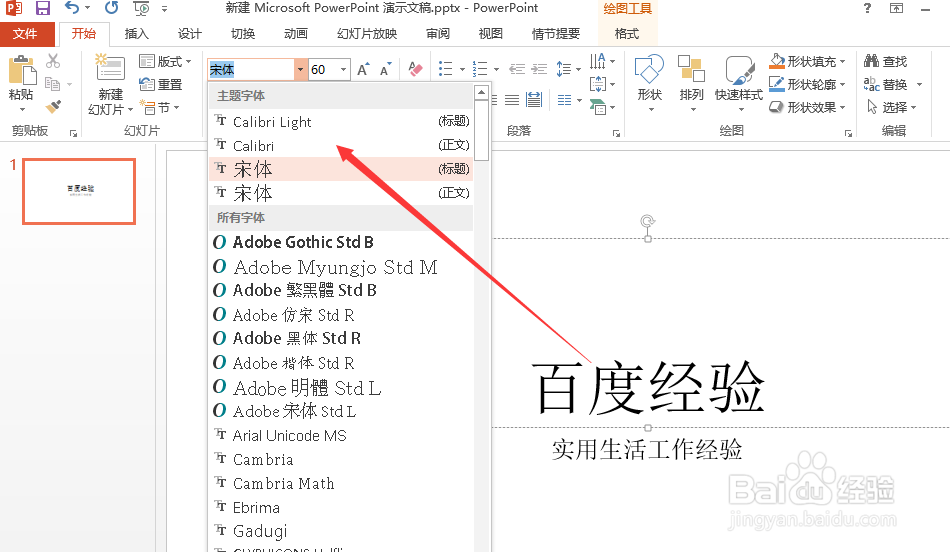
Task: Click the font name input box
Action: tap(251, 70)
